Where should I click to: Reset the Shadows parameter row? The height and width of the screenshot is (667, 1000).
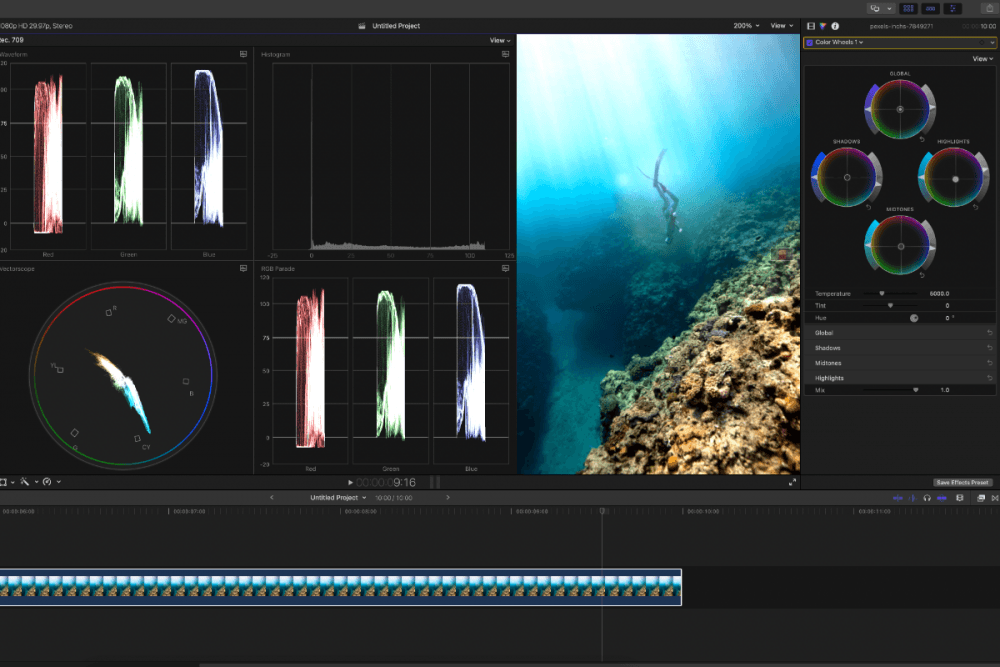(x=990, y=348)
